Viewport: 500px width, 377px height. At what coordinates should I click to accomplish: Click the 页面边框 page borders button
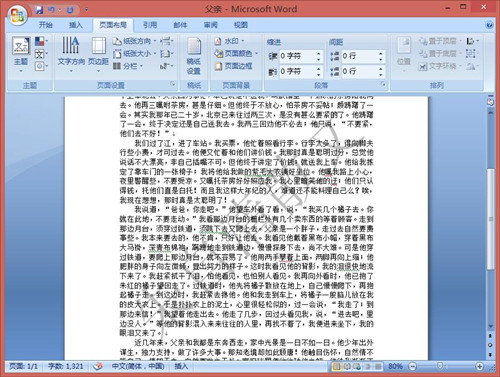click(x=233, y=66)
